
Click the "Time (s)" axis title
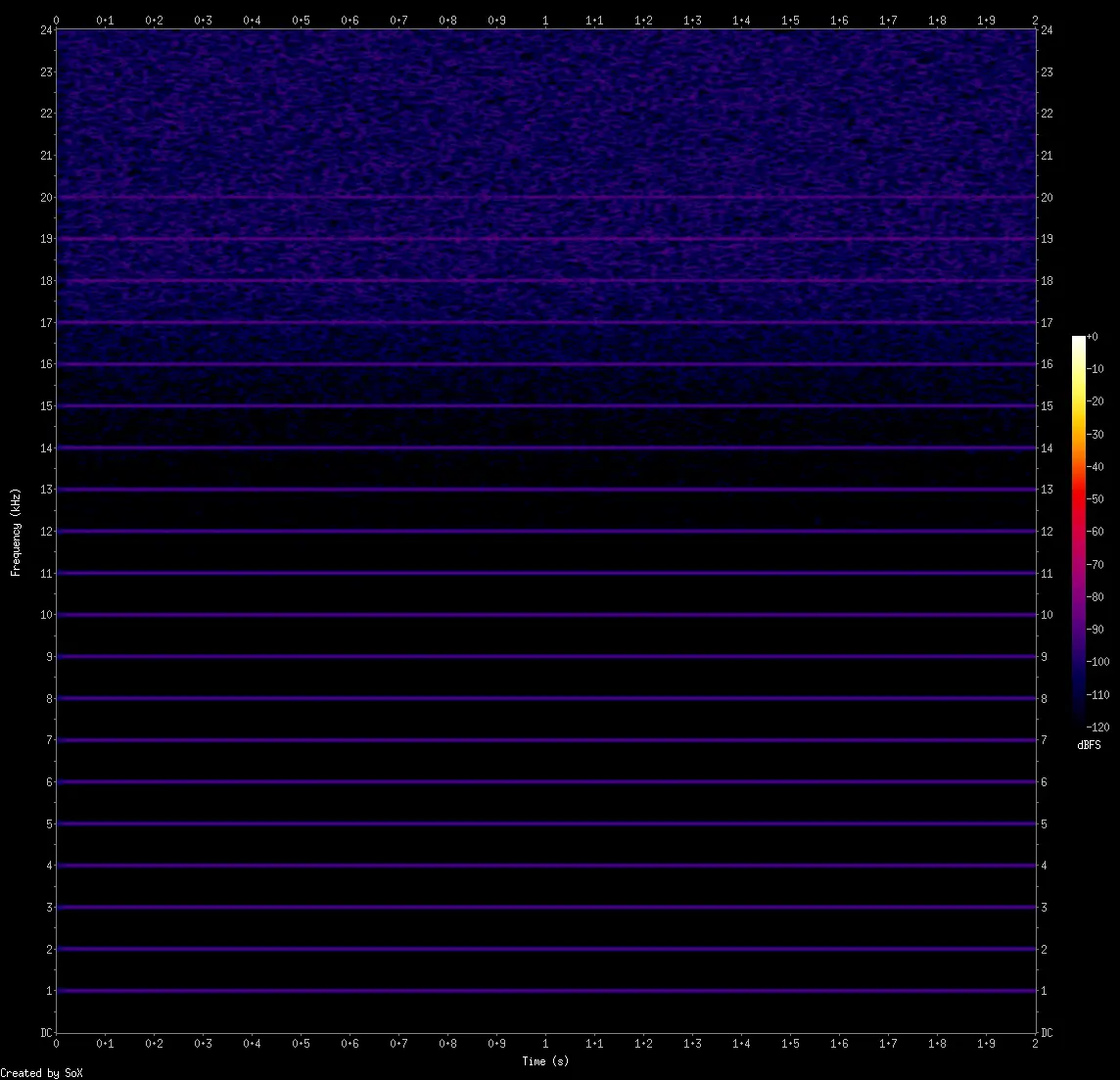tap(545, 1061)
